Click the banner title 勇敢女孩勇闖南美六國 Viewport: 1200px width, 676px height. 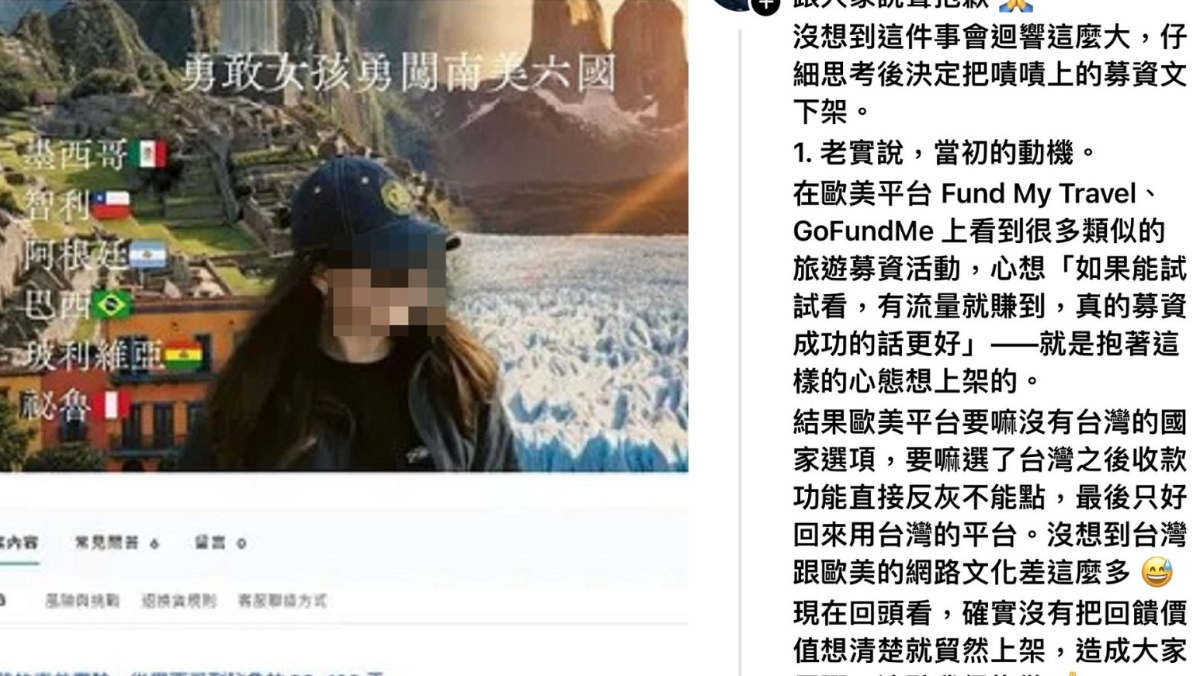[398, 73]
